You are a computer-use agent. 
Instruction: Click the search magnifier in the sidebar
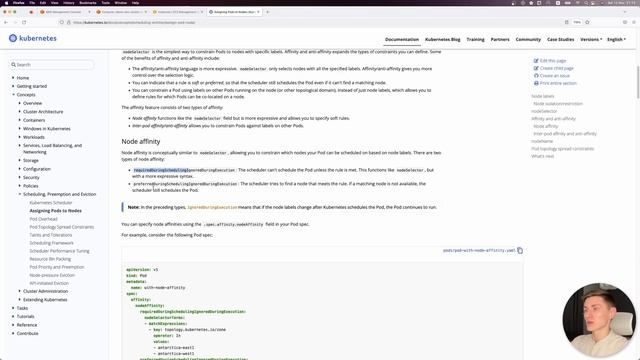[13, 64]
